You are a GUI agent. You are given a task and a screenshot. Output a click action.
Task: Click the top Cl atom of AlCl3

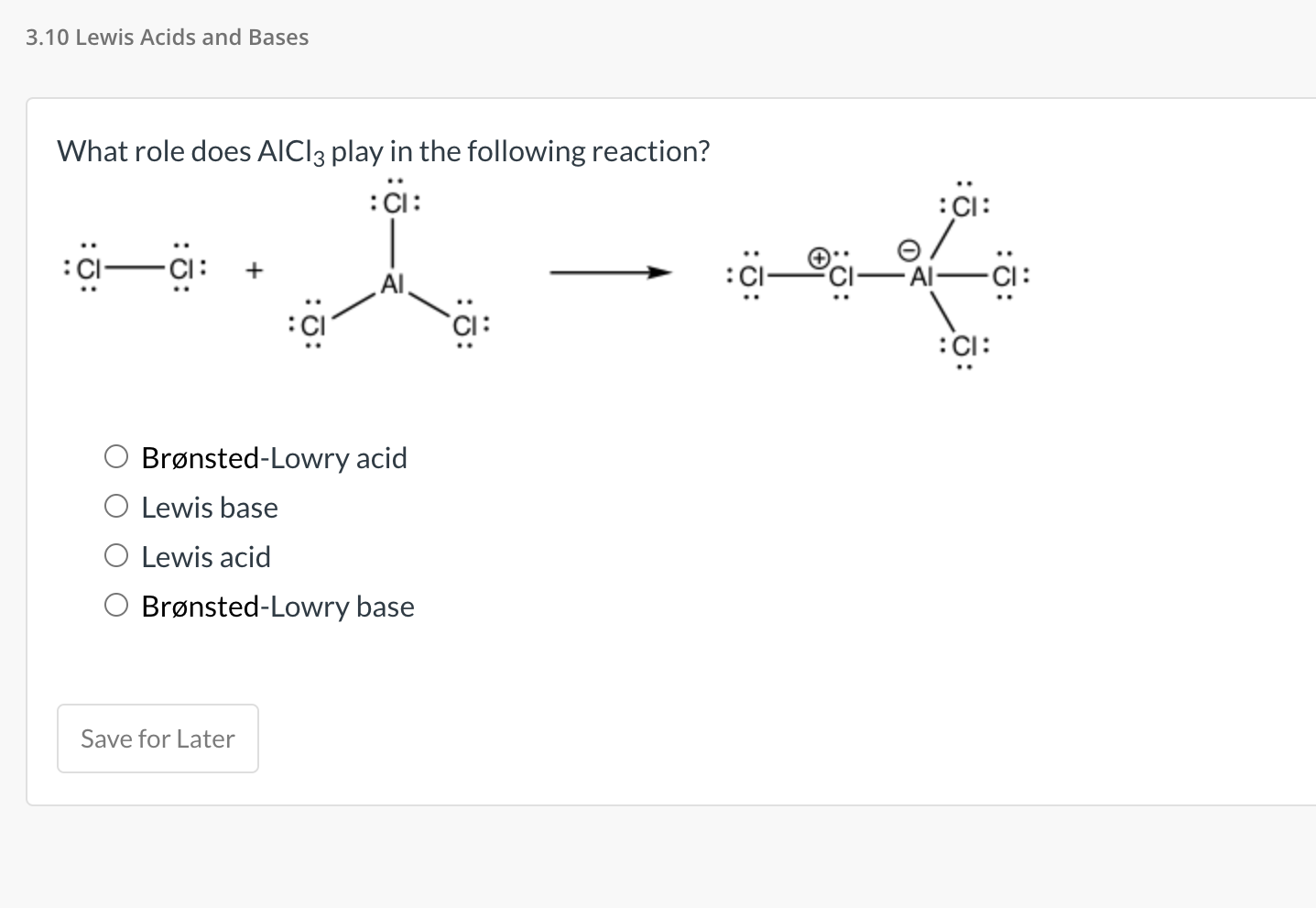tap(393, 202)
